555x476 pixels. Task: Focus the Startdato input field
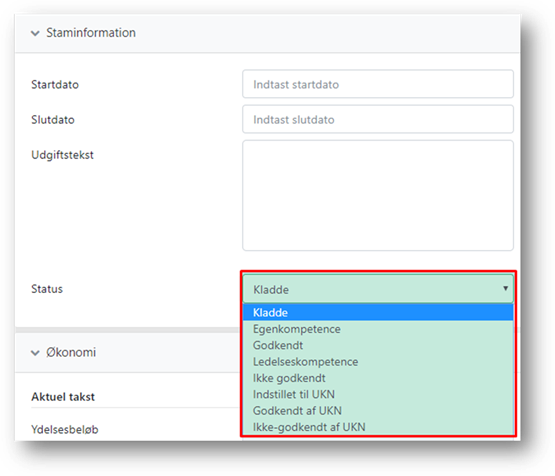(x=378, y=84)
